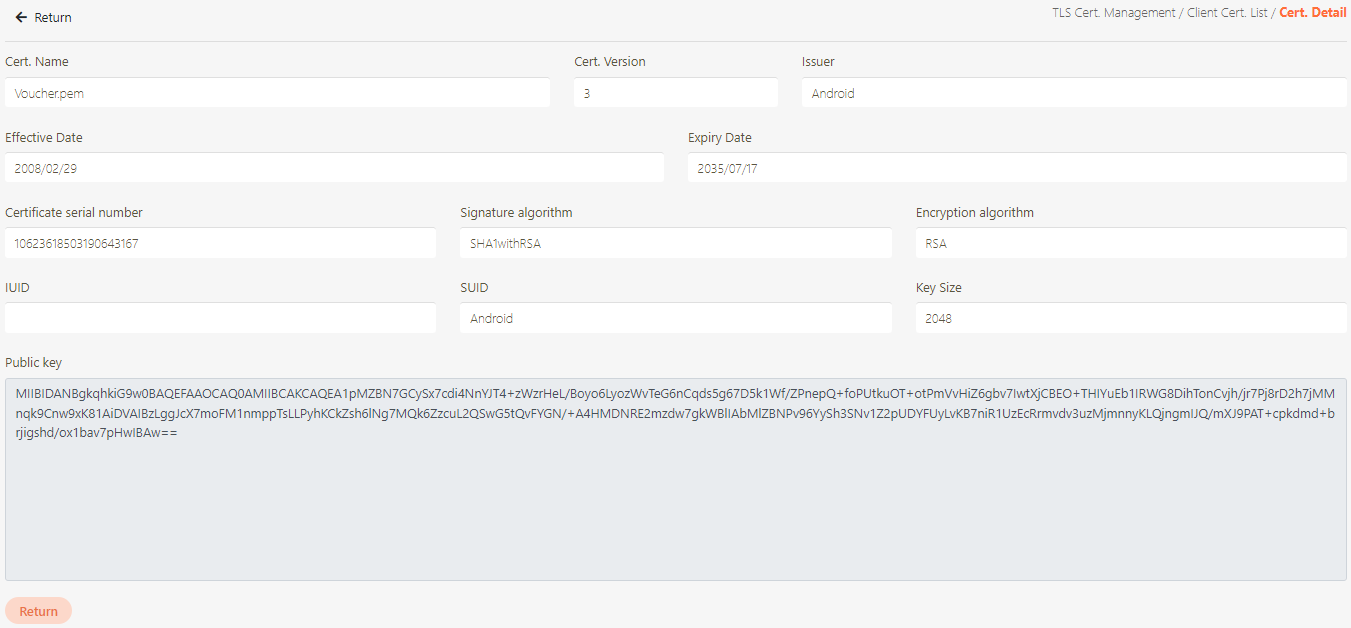Select the SUID field containing Android
The width and height of the screenshot is (1351, 628).
(x=675, y=318)
